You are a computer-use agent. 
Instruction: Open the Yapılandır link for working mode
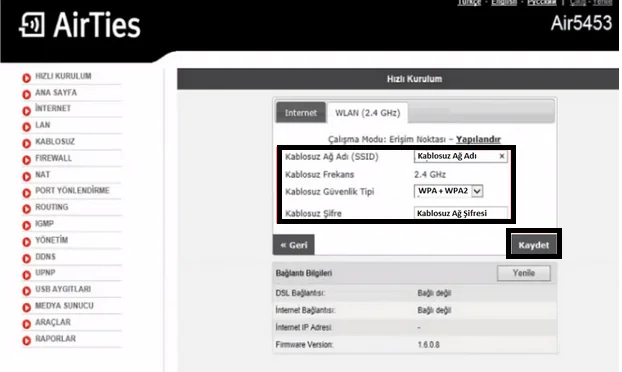point(478,139)
